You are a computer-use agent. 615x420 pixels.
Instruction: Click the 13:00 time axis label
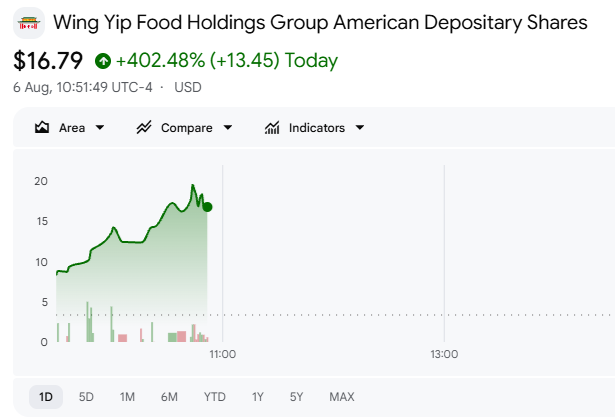pos(444,354)
